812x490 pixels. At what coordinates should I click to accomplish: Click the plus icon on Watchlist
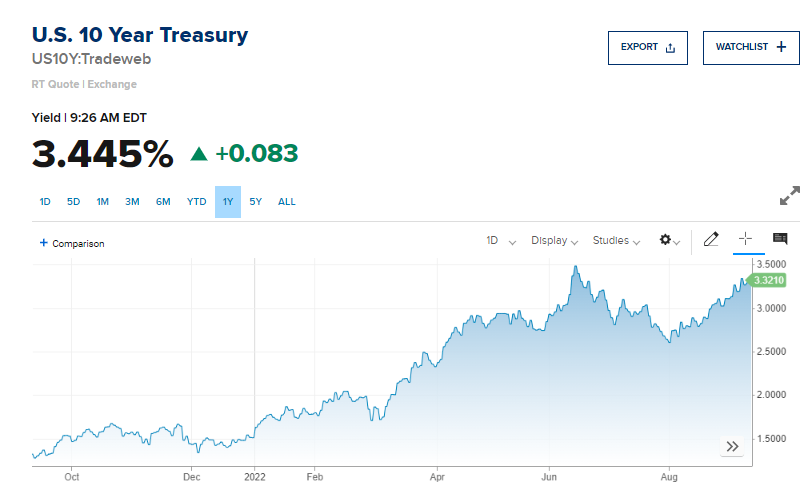click(781, 47)
